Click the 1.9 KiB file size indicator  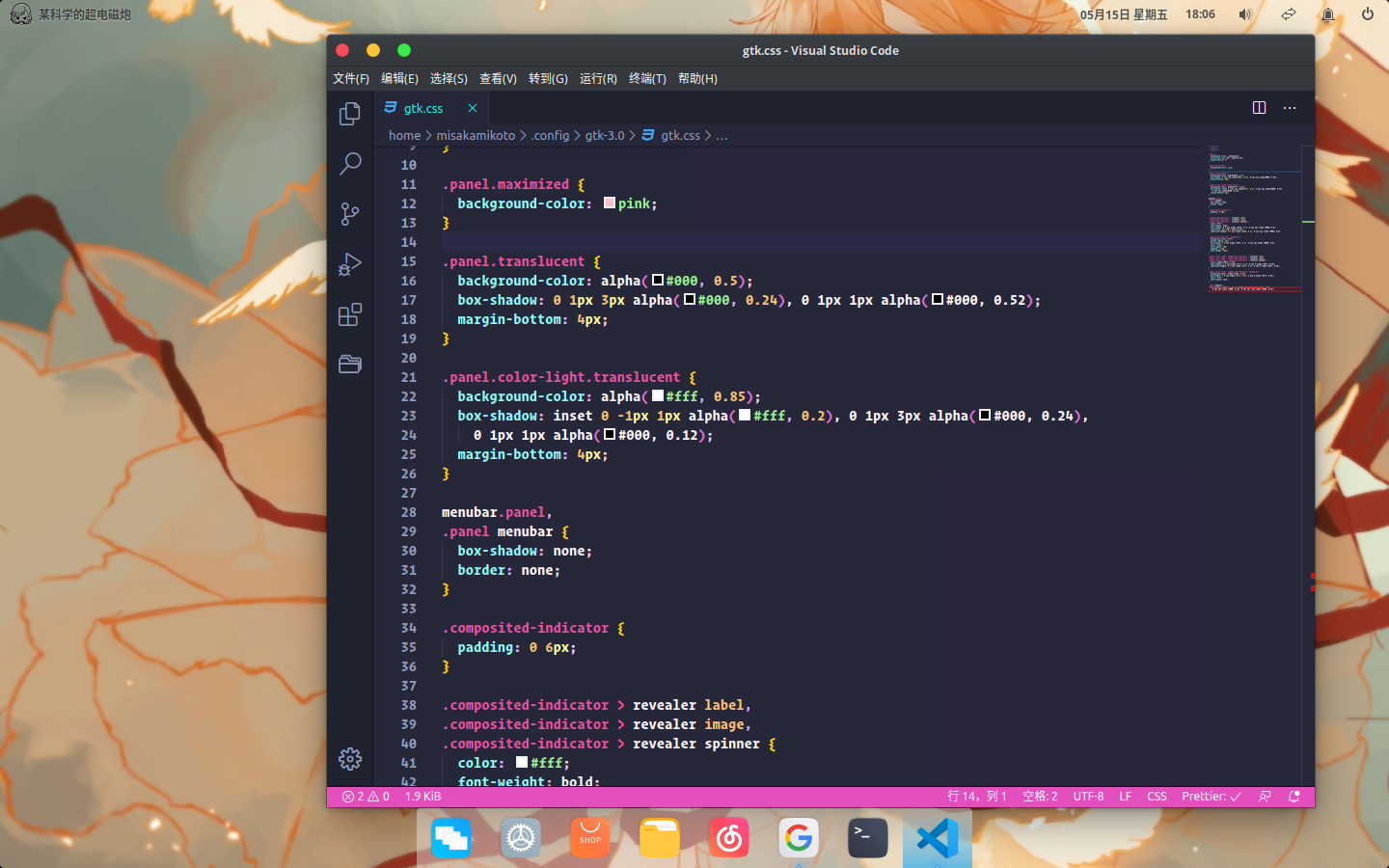point(422,797)
